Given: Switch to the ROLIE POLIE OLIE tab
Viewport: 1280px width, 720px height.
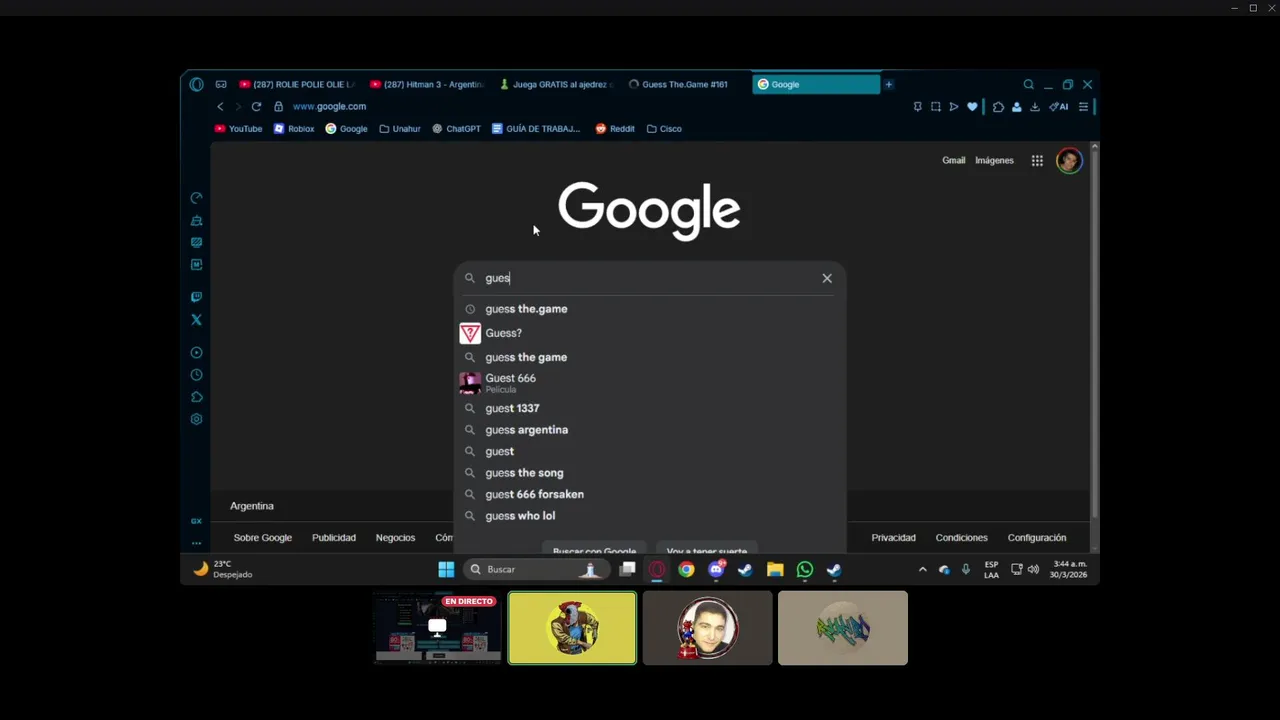Looking at the screenshot, I should point(297,85).
